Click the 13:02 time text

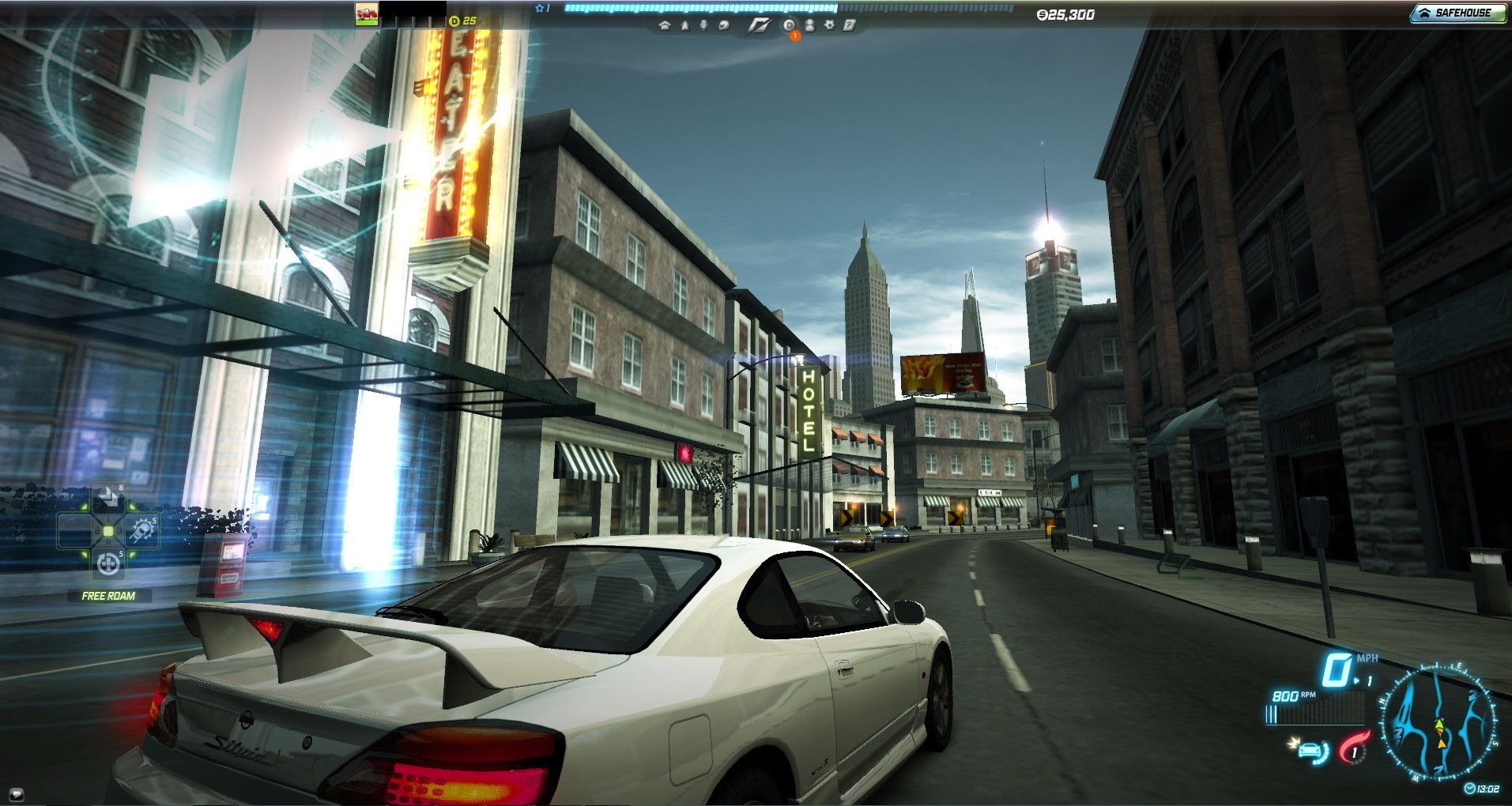point(1488,789)
